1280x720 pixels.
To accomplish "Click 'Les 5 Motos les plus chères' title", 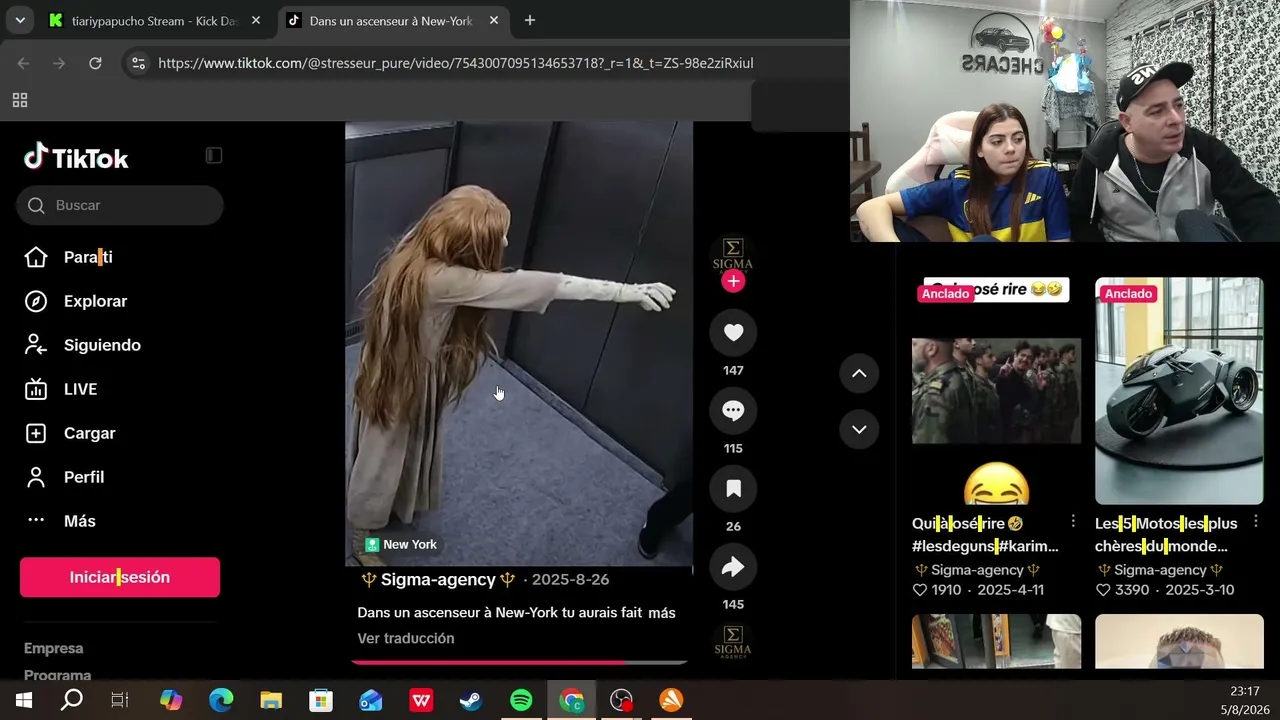I will pos(1166,535).
